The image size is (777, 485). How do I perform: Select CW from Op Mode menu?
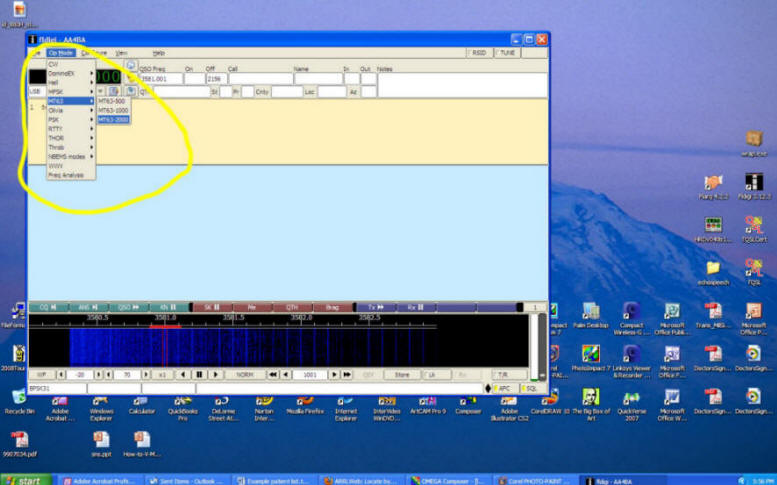click(x=71, y=64)
